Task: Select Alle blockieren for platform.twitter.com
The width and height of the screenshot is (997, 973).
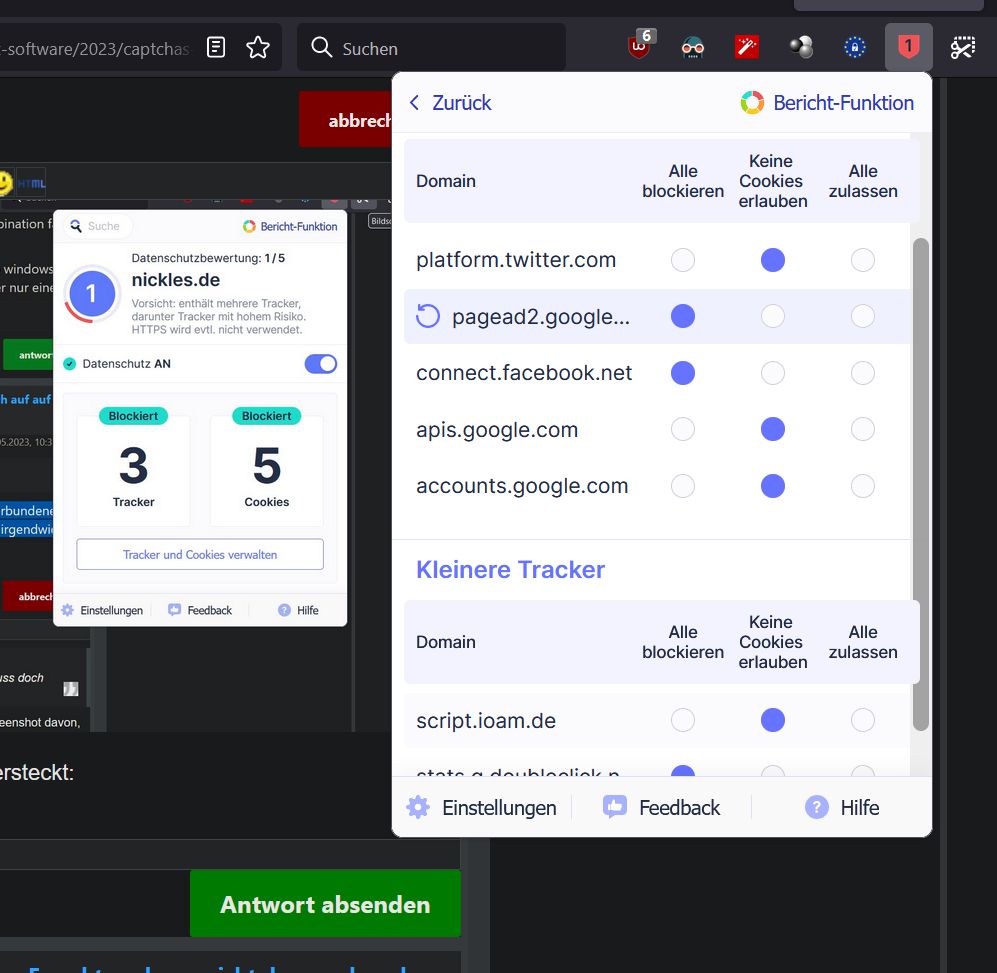Action: 683,260
